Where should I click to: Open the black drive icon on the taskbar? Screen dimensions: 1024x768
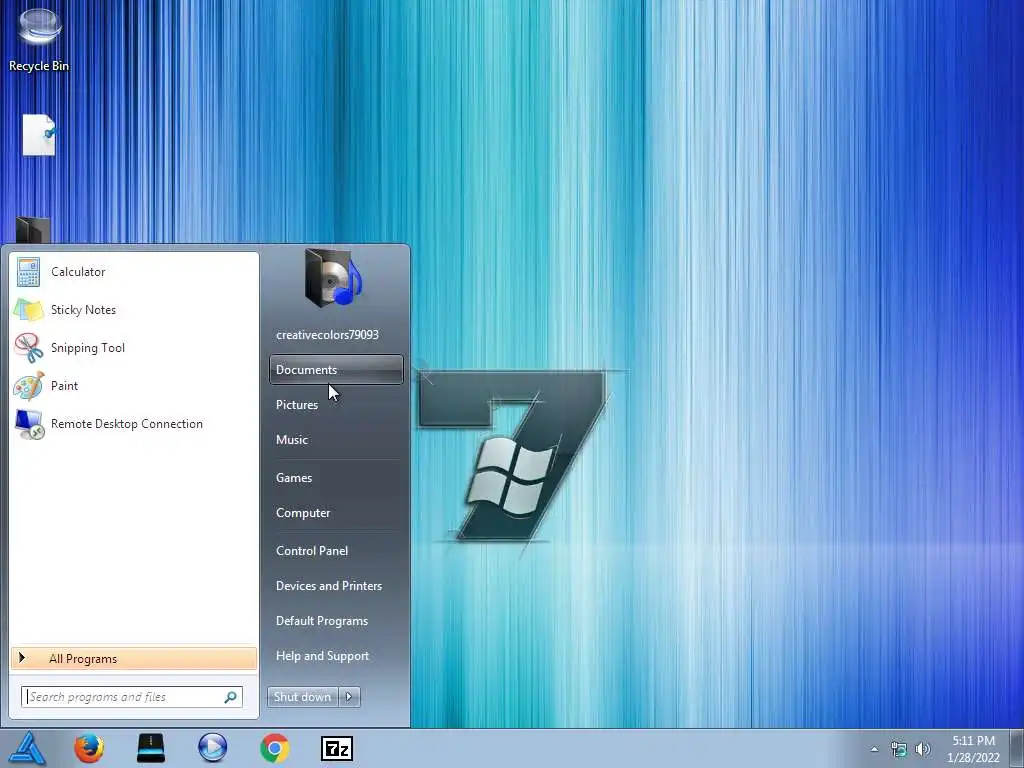pos(151,748)
